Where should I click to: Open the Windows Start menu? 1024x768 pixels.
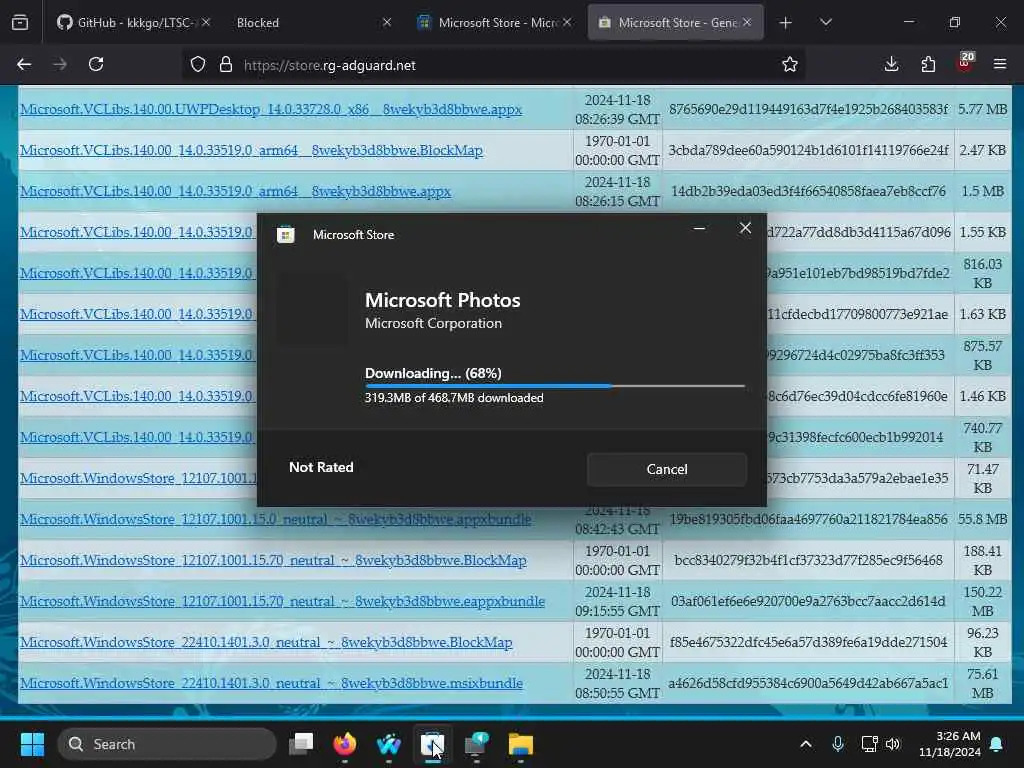tap(32, 744)
